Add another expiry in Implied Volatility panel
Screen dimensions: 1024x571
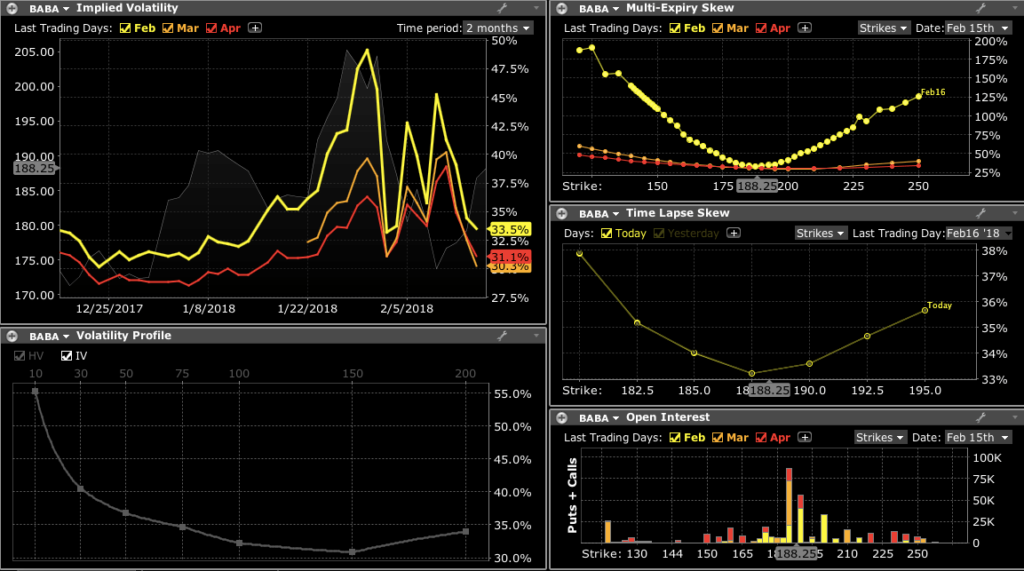[x=256, y=28]
